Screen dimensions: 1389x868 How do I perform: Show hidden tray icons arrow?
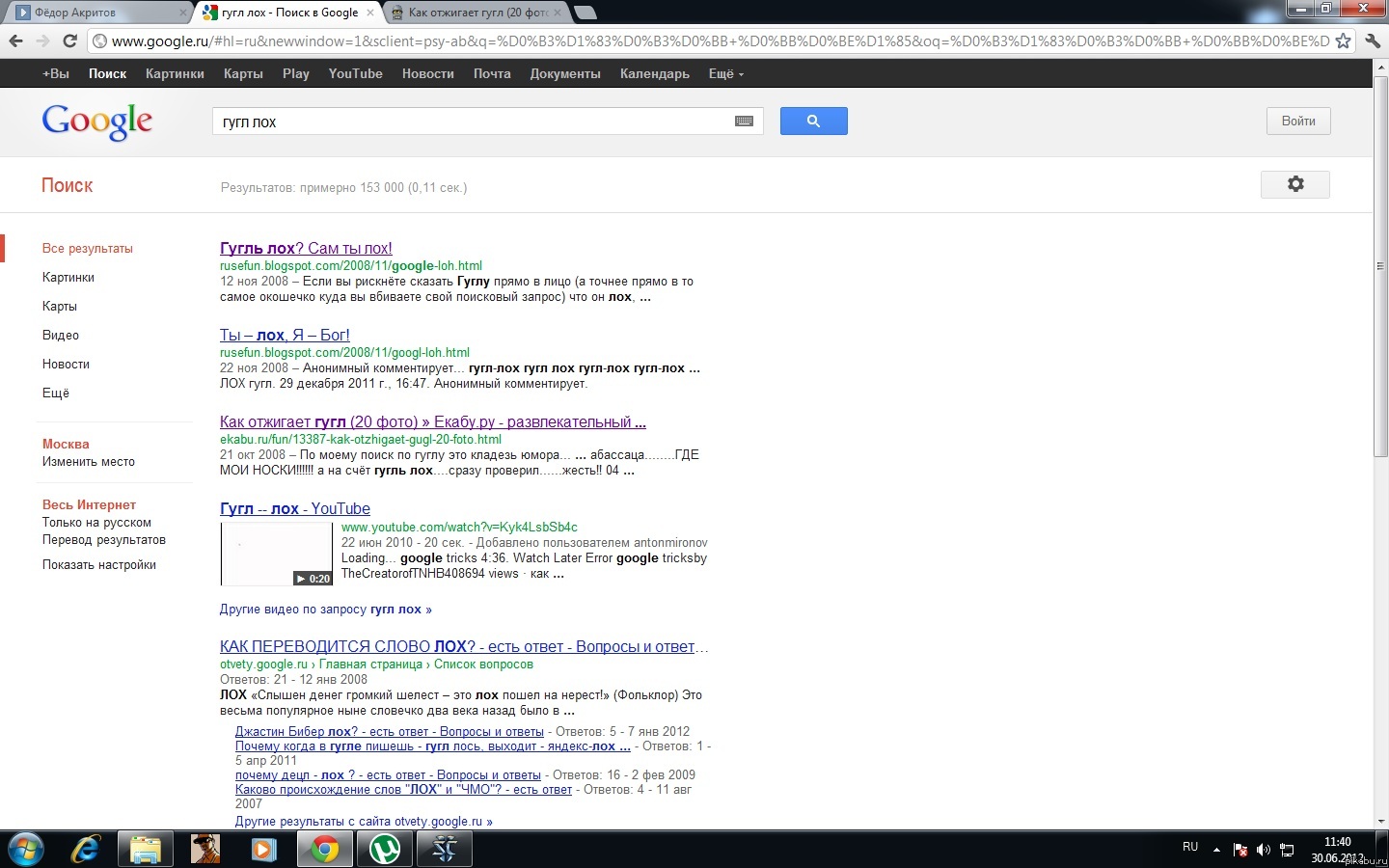tap(1216, 850)
